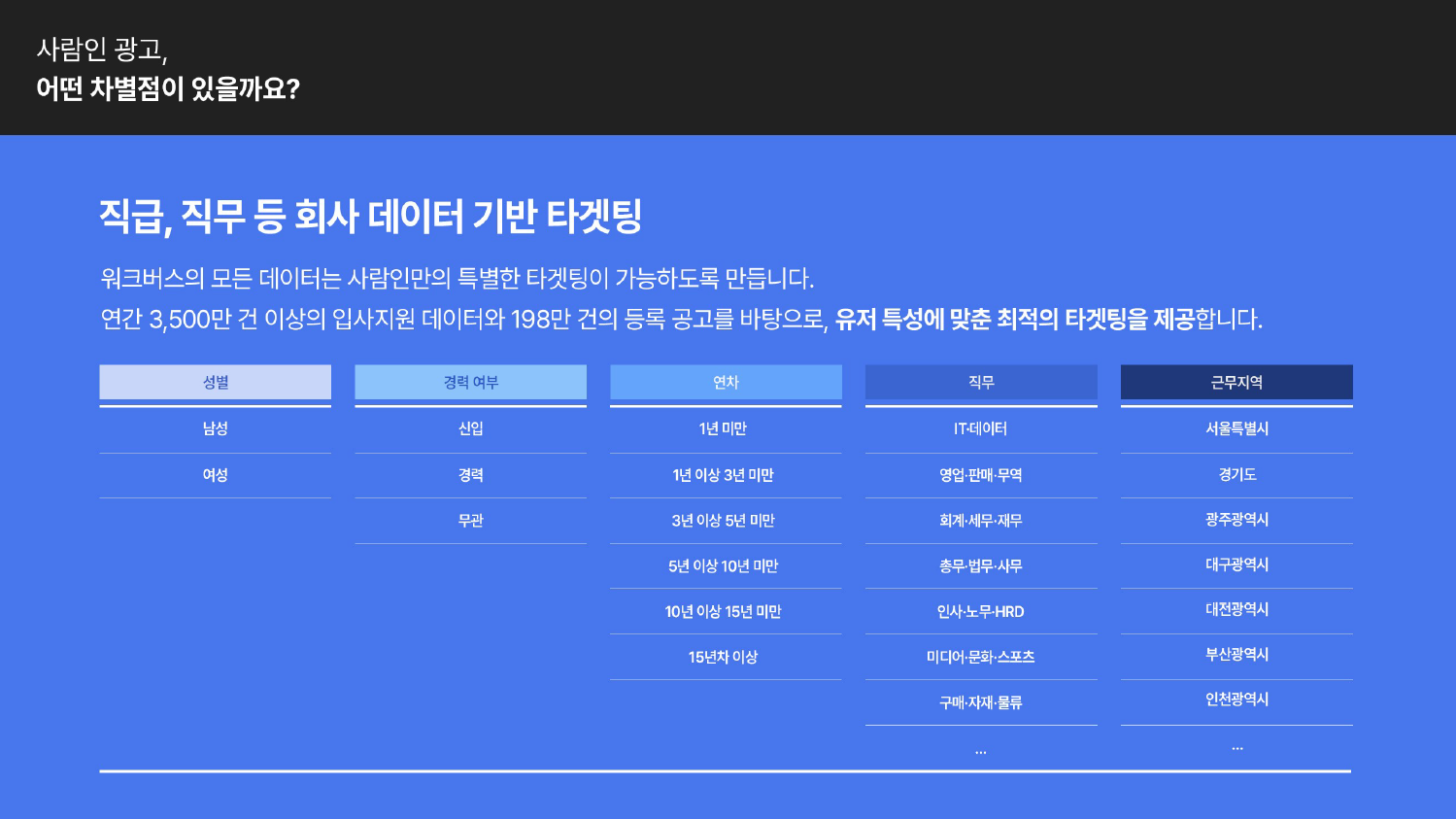Click the 1년 이상 3년 미만 row
Viewport: 1456px width, 819px height.
tap(726, 475)
